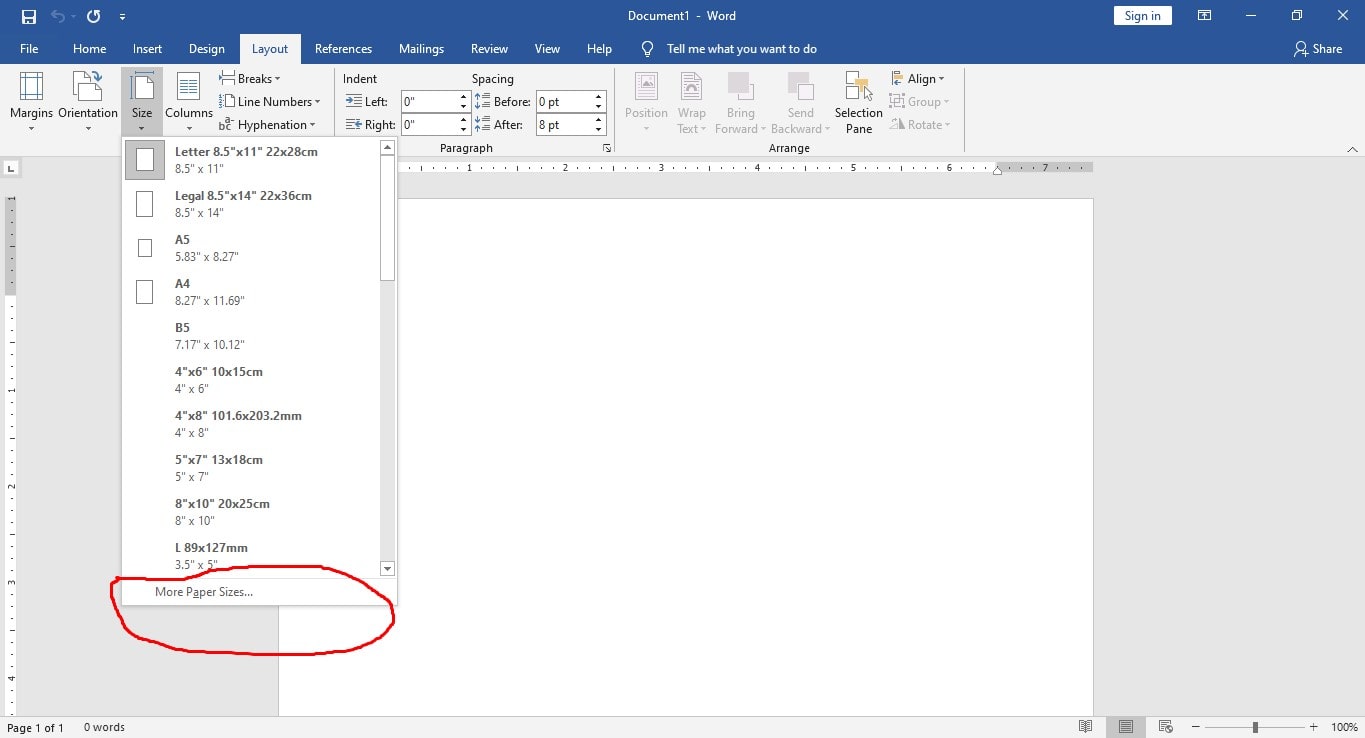Click More Paper Sizes

click(x=204, y=591)
